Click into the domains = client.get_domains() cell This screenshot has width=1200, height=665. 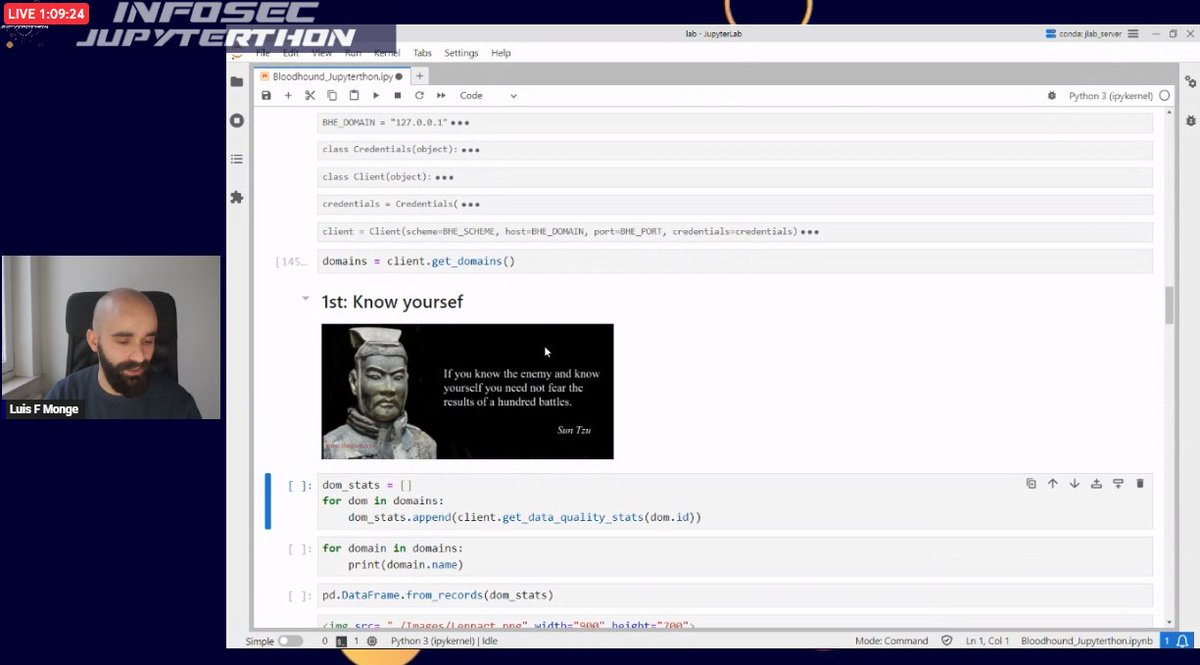click(735, 261)
